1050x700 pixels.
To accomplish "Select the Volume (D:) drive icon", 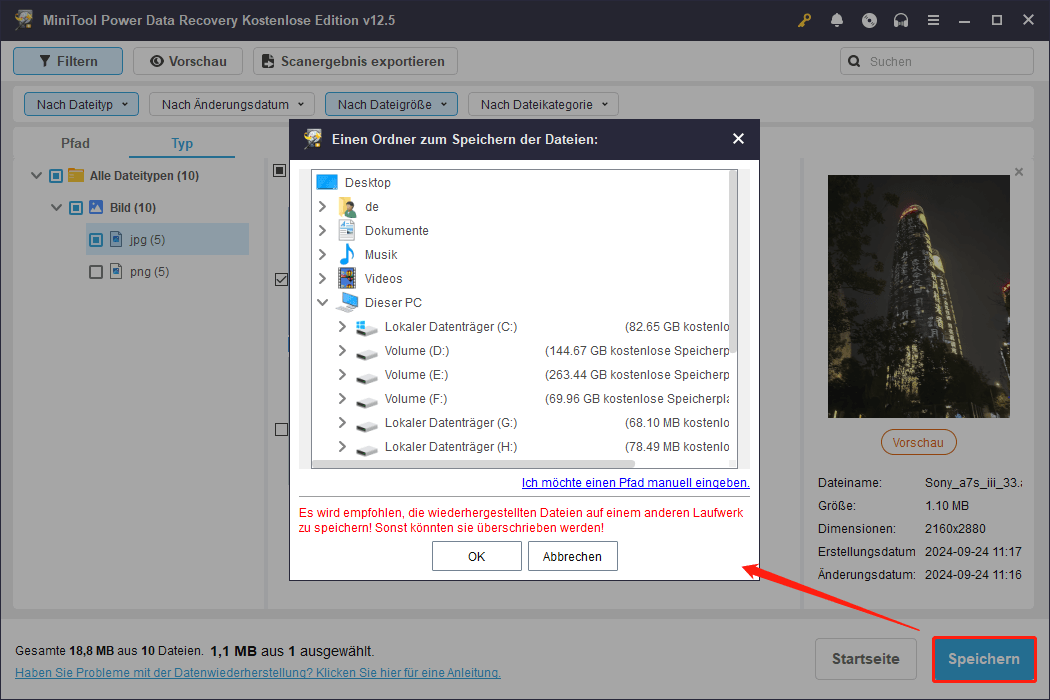I will click(x=366, y=352).
